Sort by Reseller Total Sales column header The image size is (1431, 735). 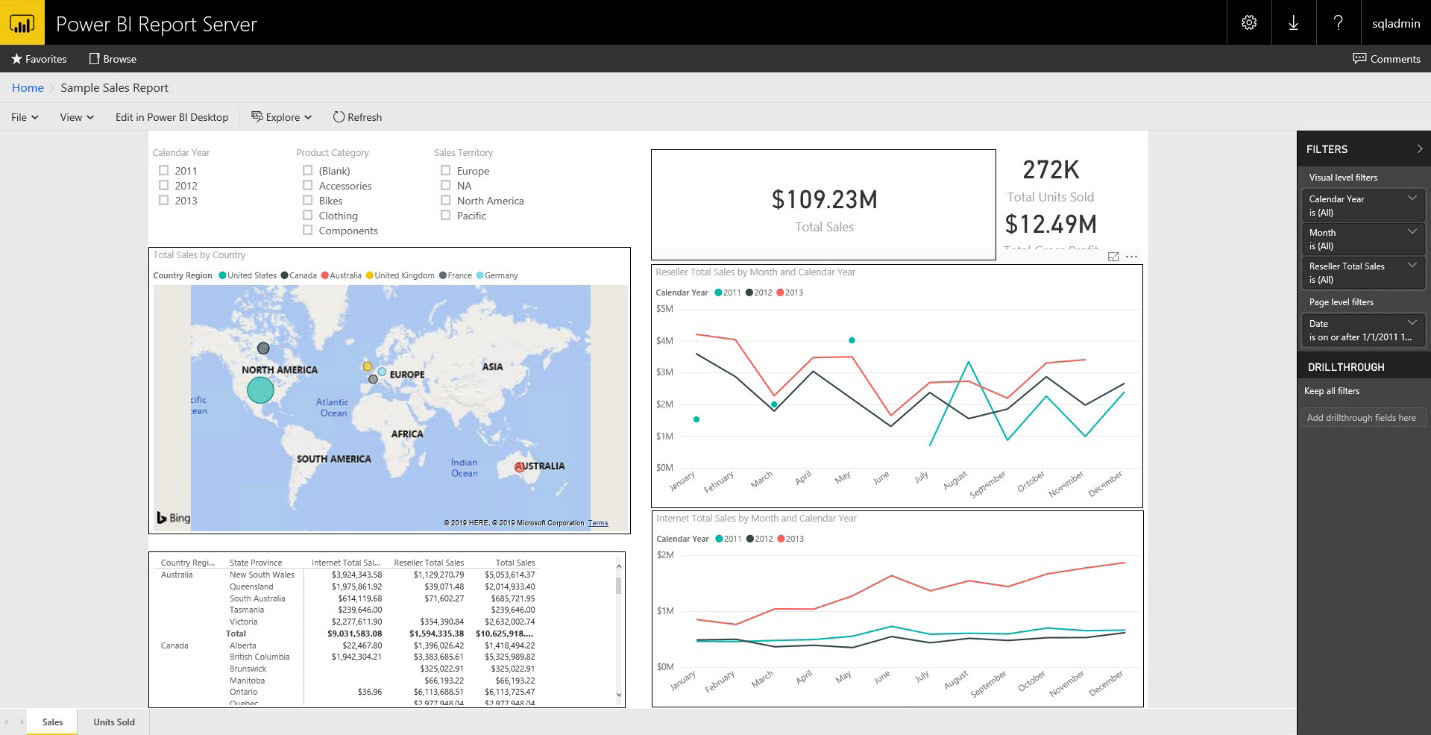point(429,563)
